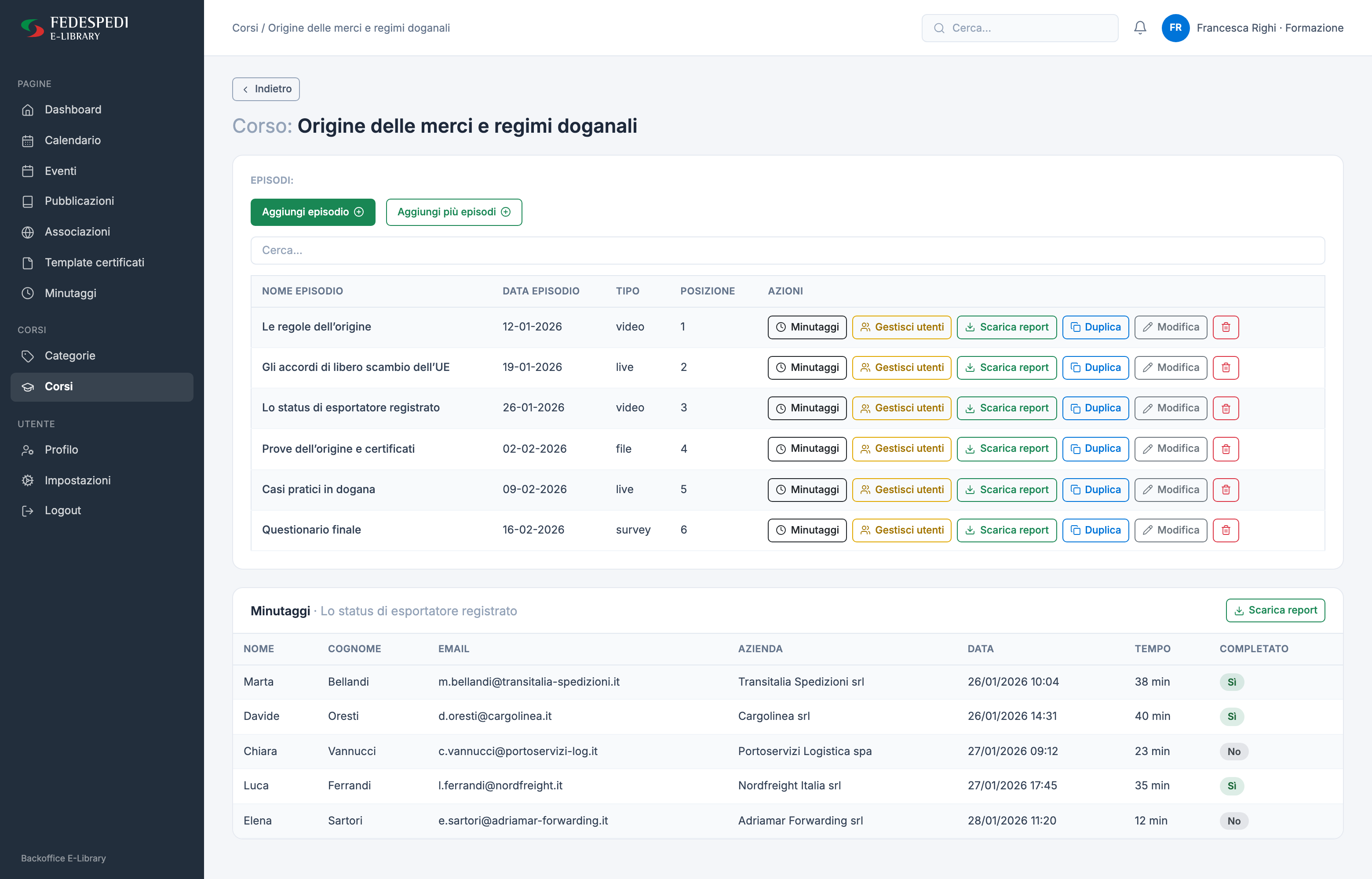This screenshot has width=1372, height=879.
Task: Open Minutaggi for Le regole dell'origine
Action: click(807, 327)
